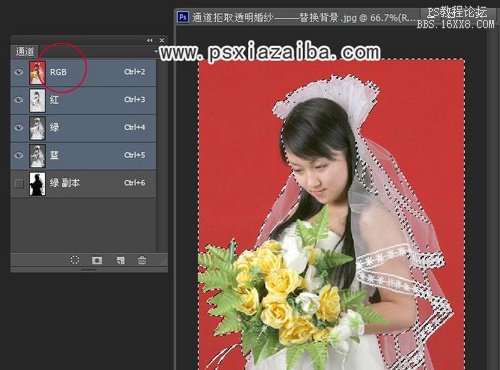Click Save selection as channel icon
Viewport: 500px width, 370px height.
(97, 260)
